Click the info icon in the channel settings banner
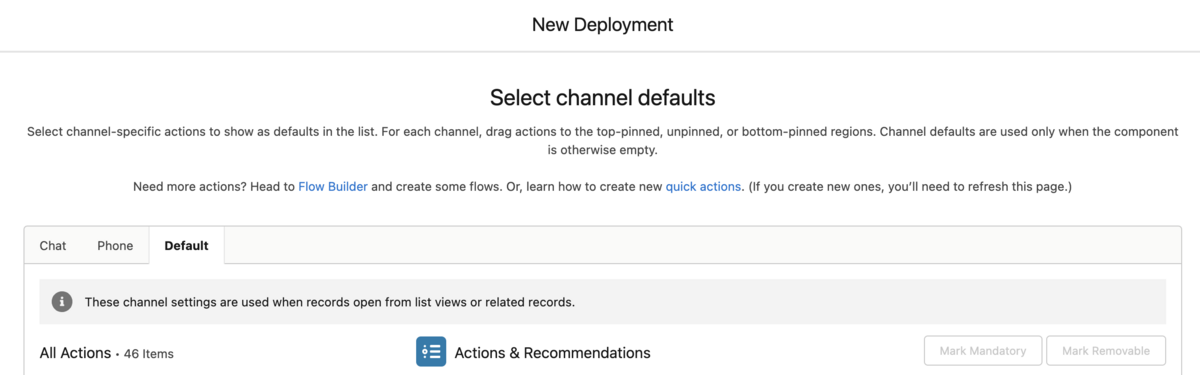1200x375 pixels. click(62, 301)
